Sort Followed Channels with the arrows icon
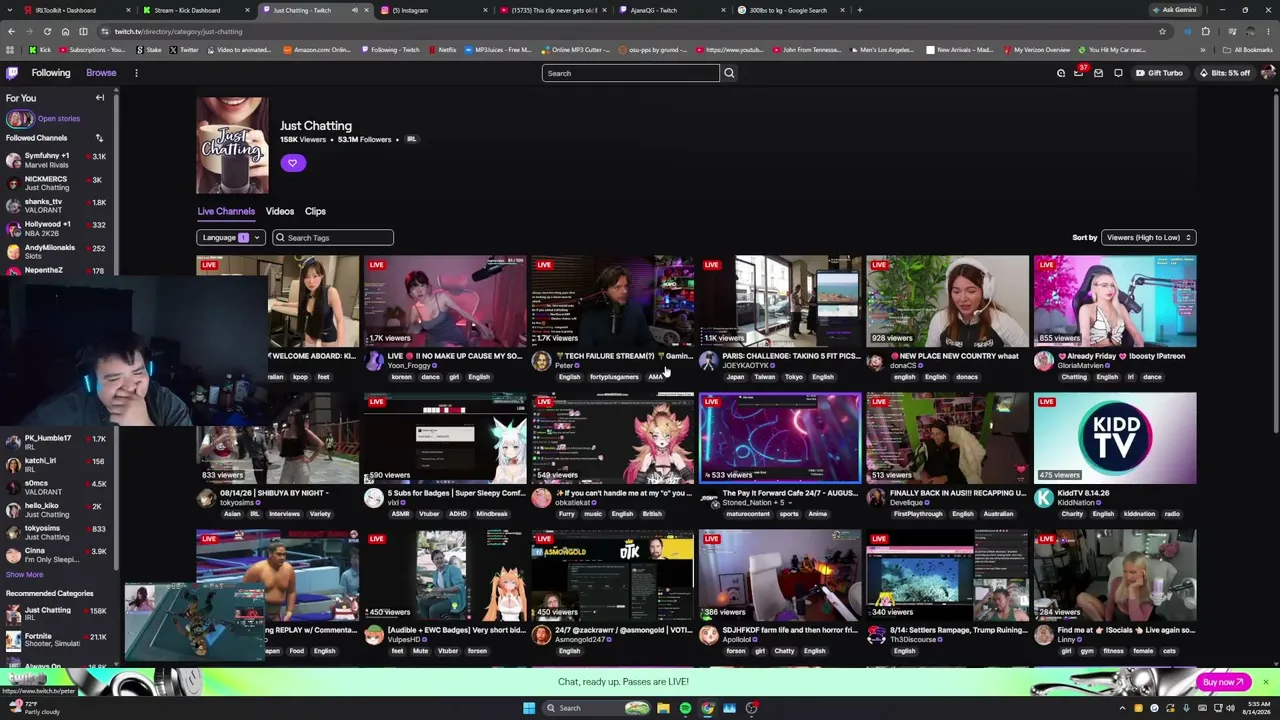1280x720 pixels. (99, 138)
